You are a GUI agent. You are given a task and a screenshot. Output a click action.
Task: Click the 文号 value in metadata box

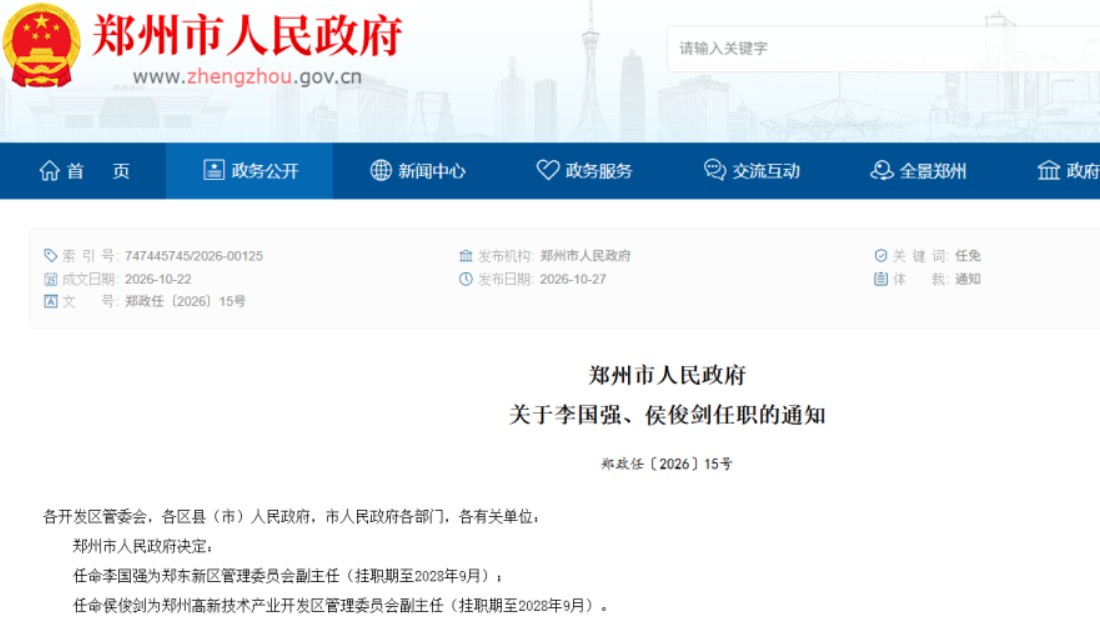point(185,302)
